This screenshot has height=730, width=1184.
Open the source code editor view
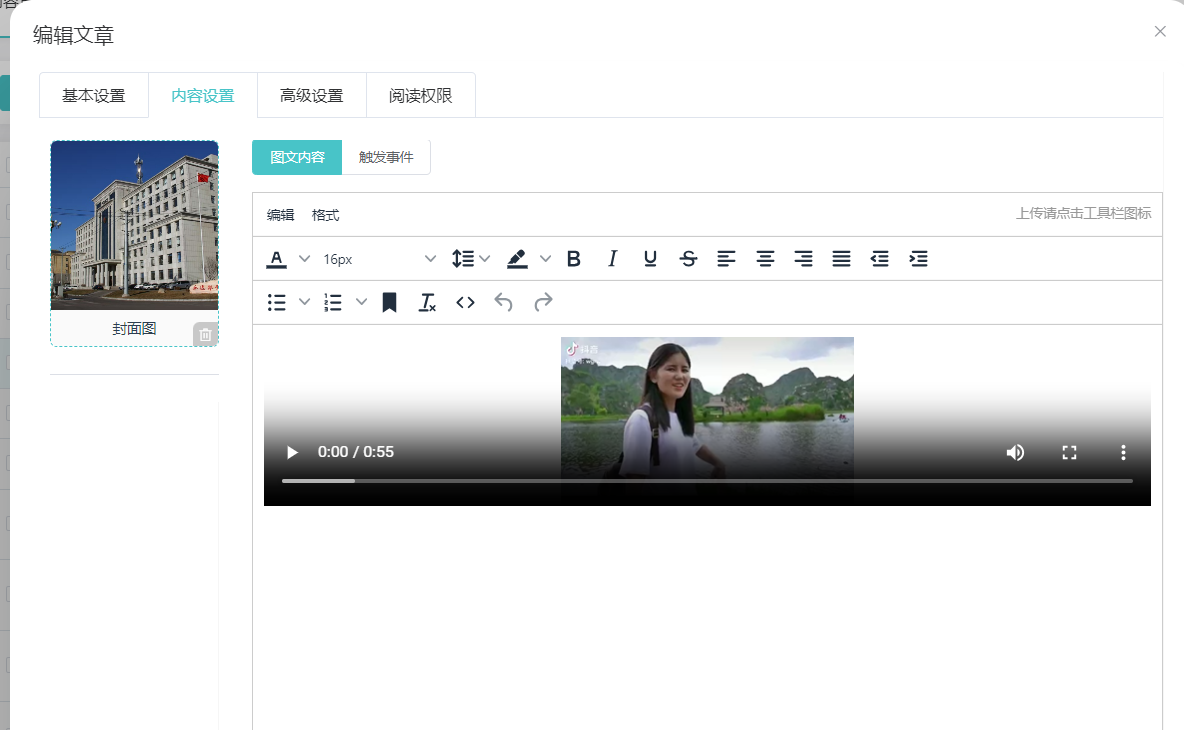[x=465, y=302]
